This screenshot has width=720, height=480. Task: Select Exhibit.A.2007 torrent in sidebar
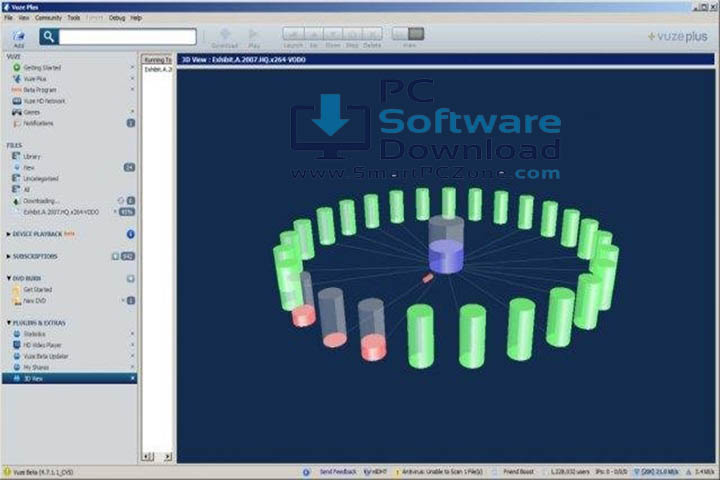point(61,212)
